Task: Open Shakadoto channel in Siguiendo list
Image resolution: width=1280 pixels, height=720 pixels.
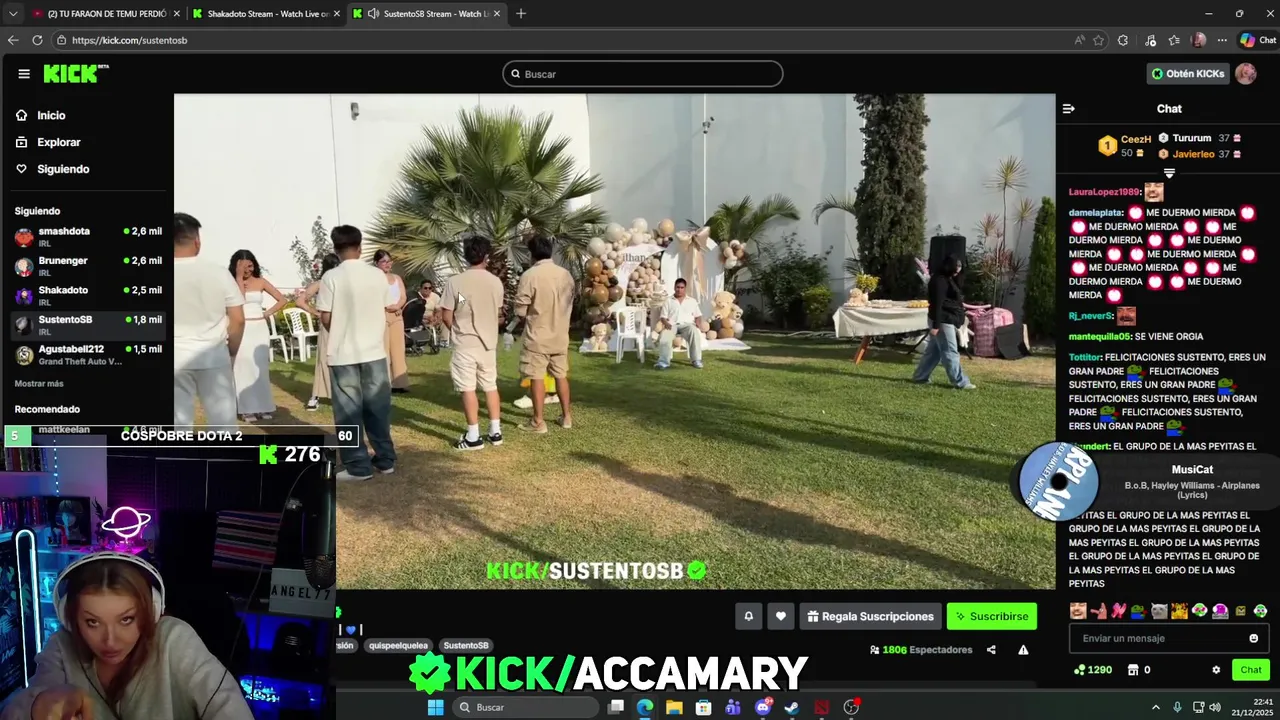Action: click(88, 296)
